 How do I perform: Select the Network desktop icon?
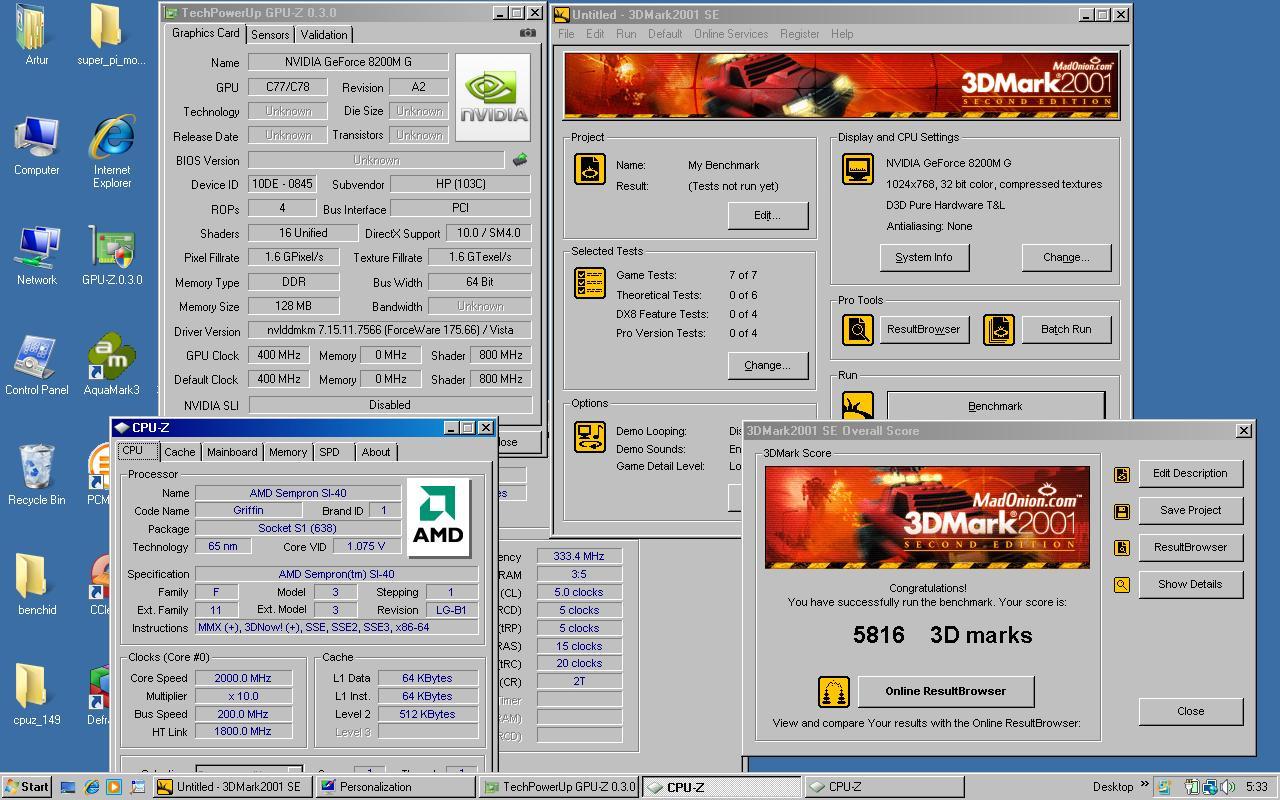pyautogui.click(x=37, y=256)
